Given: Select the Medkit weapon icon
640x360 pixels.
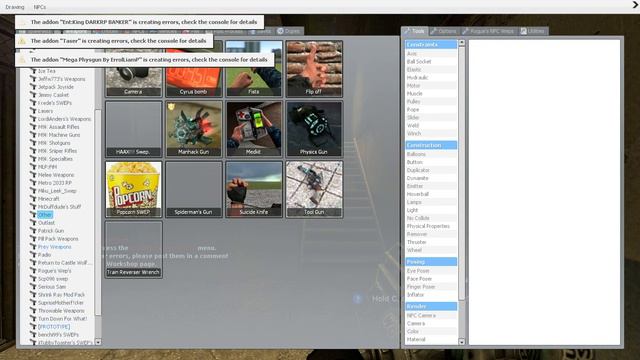Looking at the screenshot, I should point(254,129).
